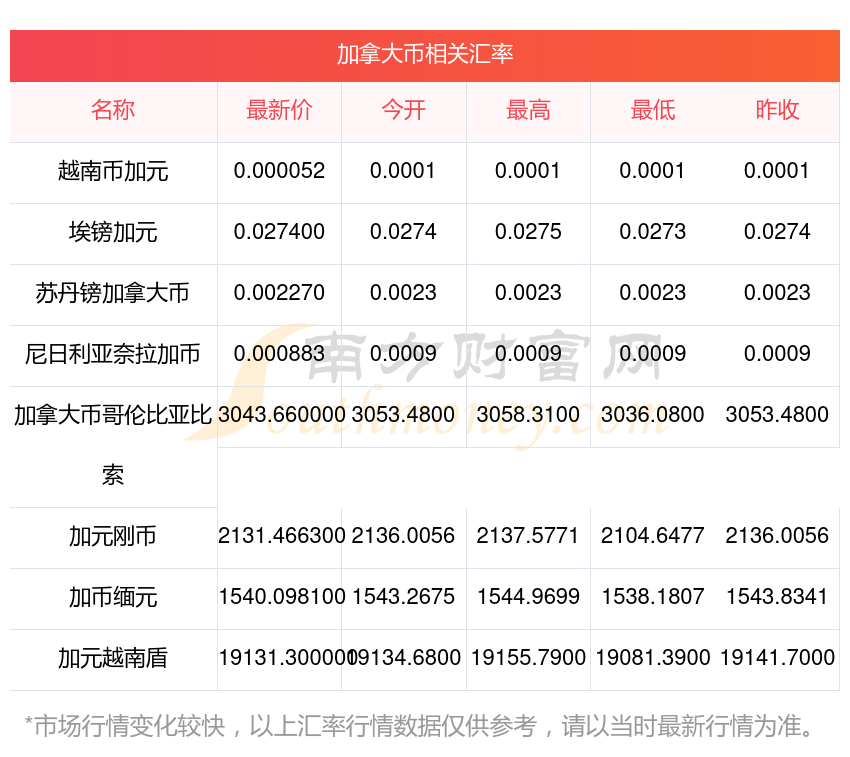The height and width of the screenshot is (757, 850).
Task: Select the latest price 3043.660000
Action: coord(281,415)
